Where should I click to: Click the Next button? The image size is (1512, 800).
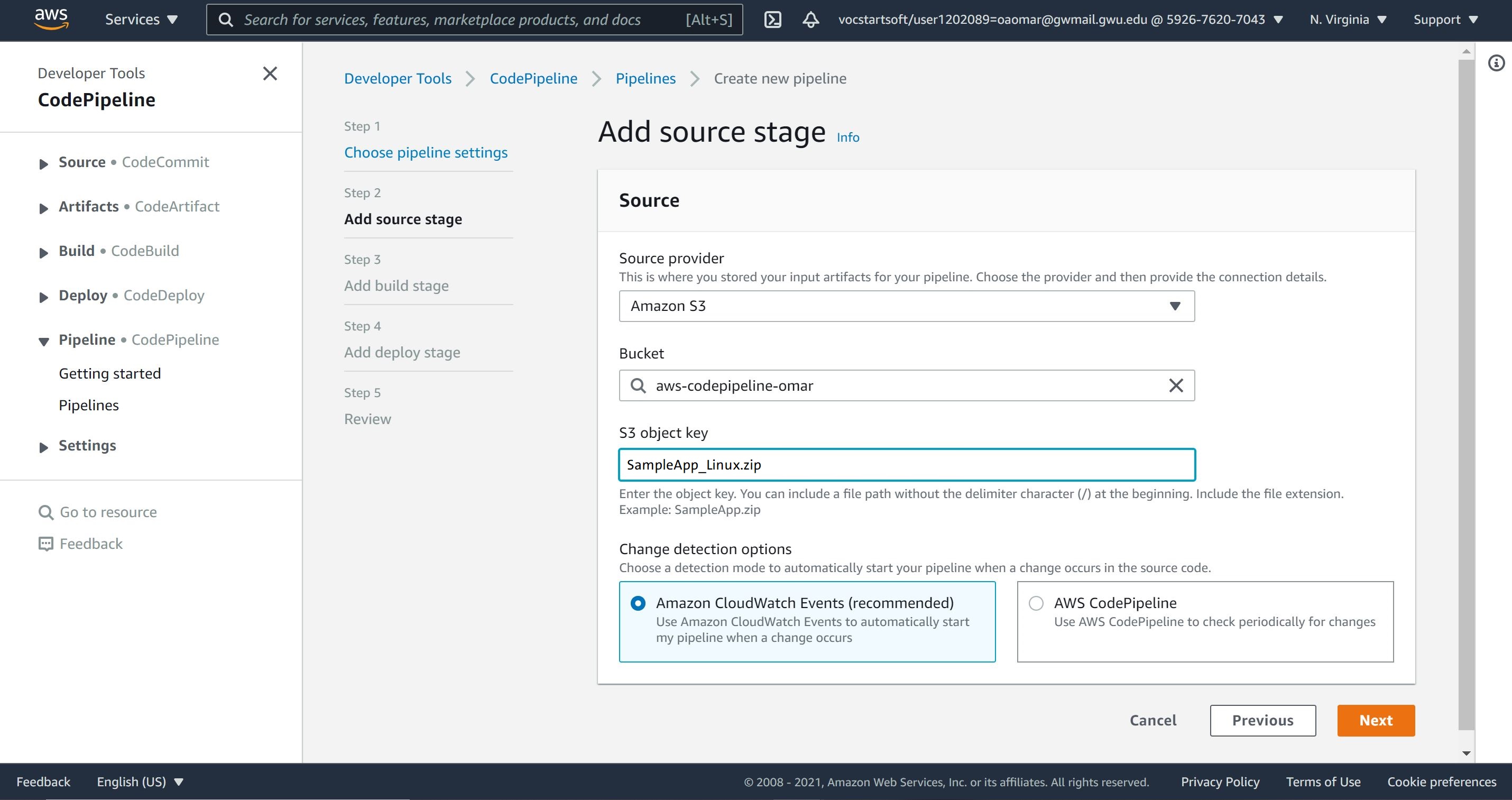[x=1376, y=721]
